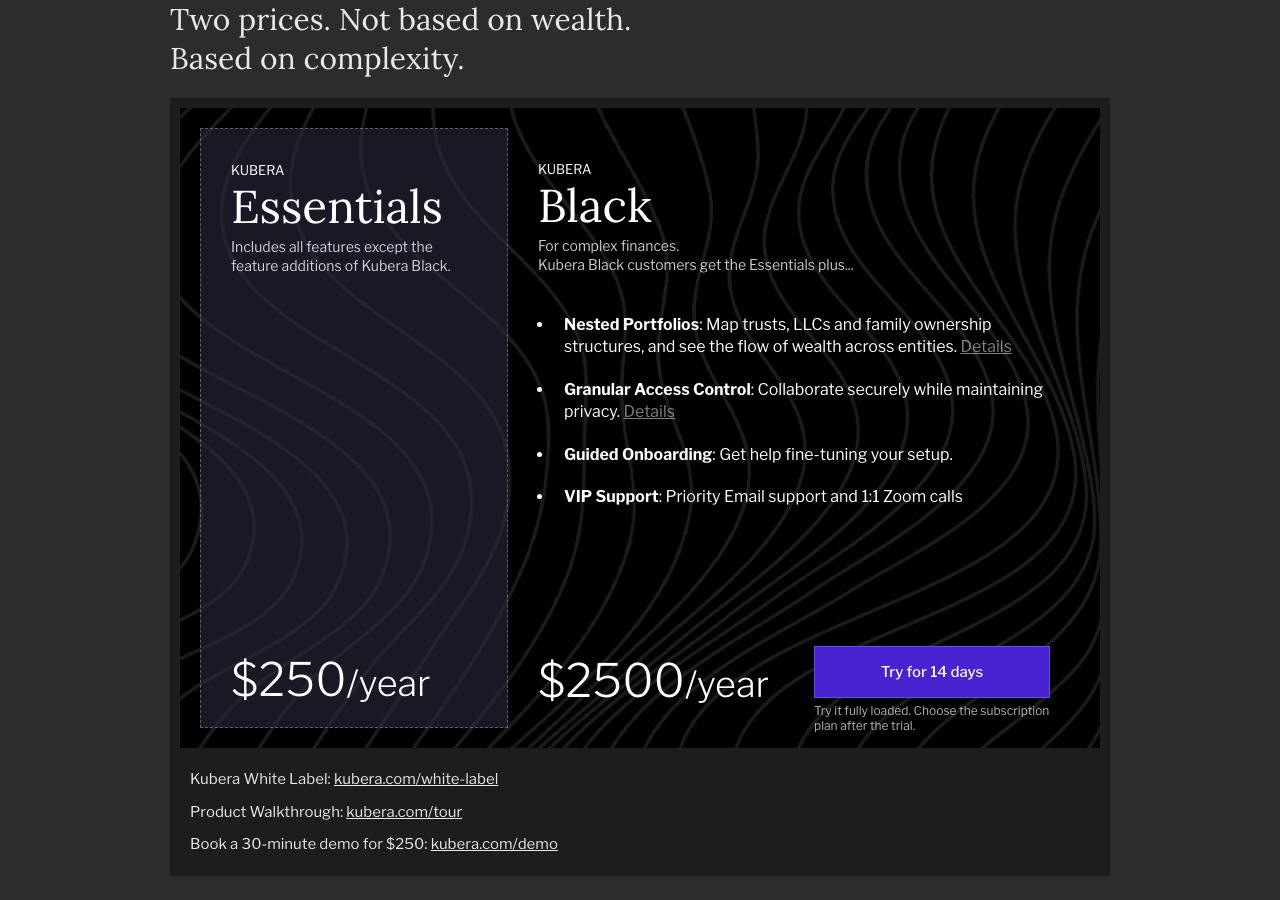Open Details link for Nested Portfolios
1280x900 pixels.
click(x=986, y=347)
